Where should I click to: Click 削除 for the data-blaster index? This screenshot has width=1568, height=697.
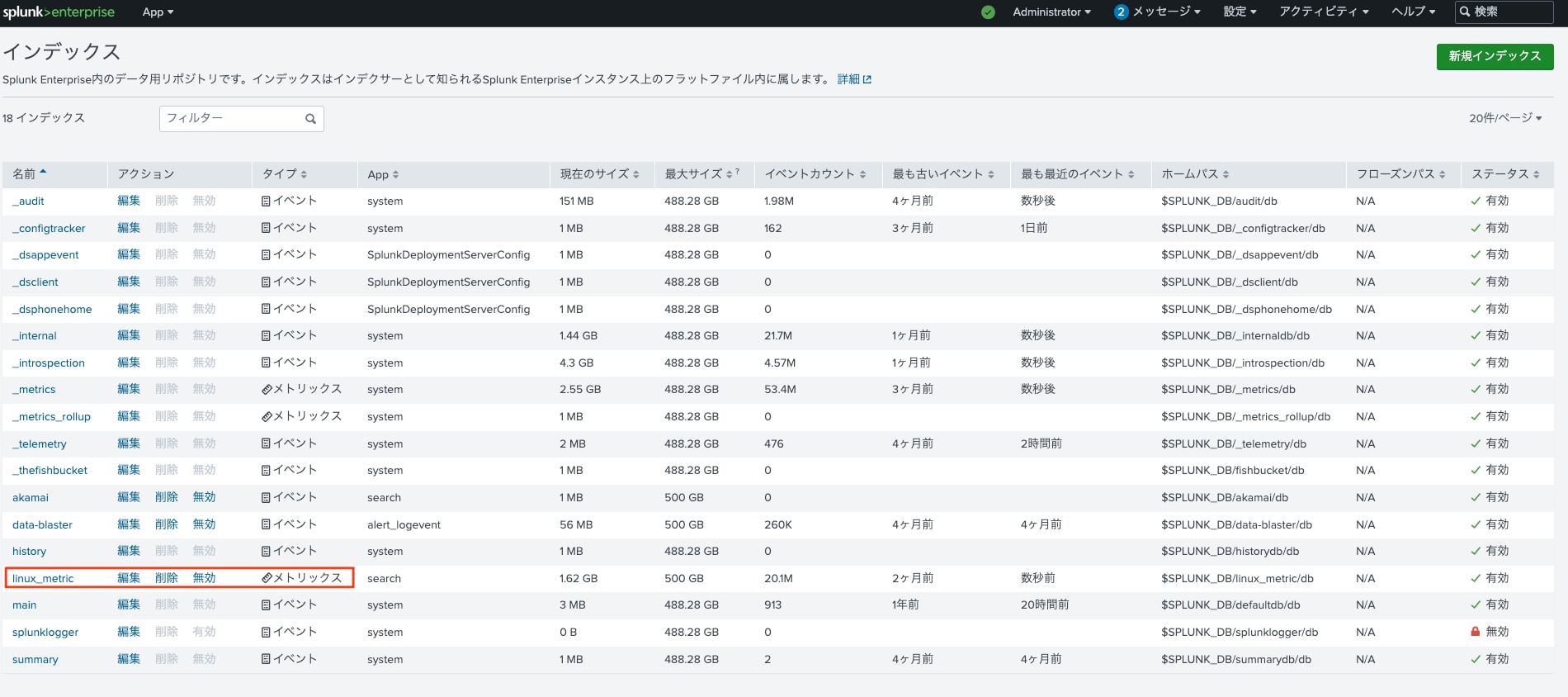click(167, 524)
